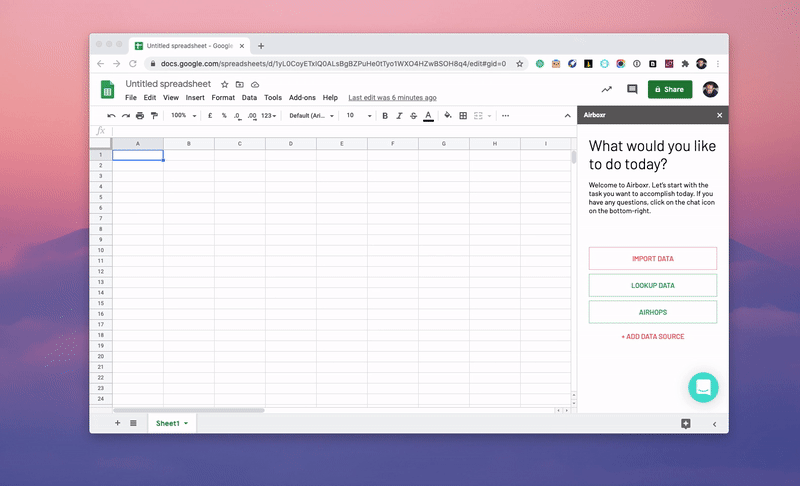
Task: Open the All Sheets list icon
Action: [133, 423]
